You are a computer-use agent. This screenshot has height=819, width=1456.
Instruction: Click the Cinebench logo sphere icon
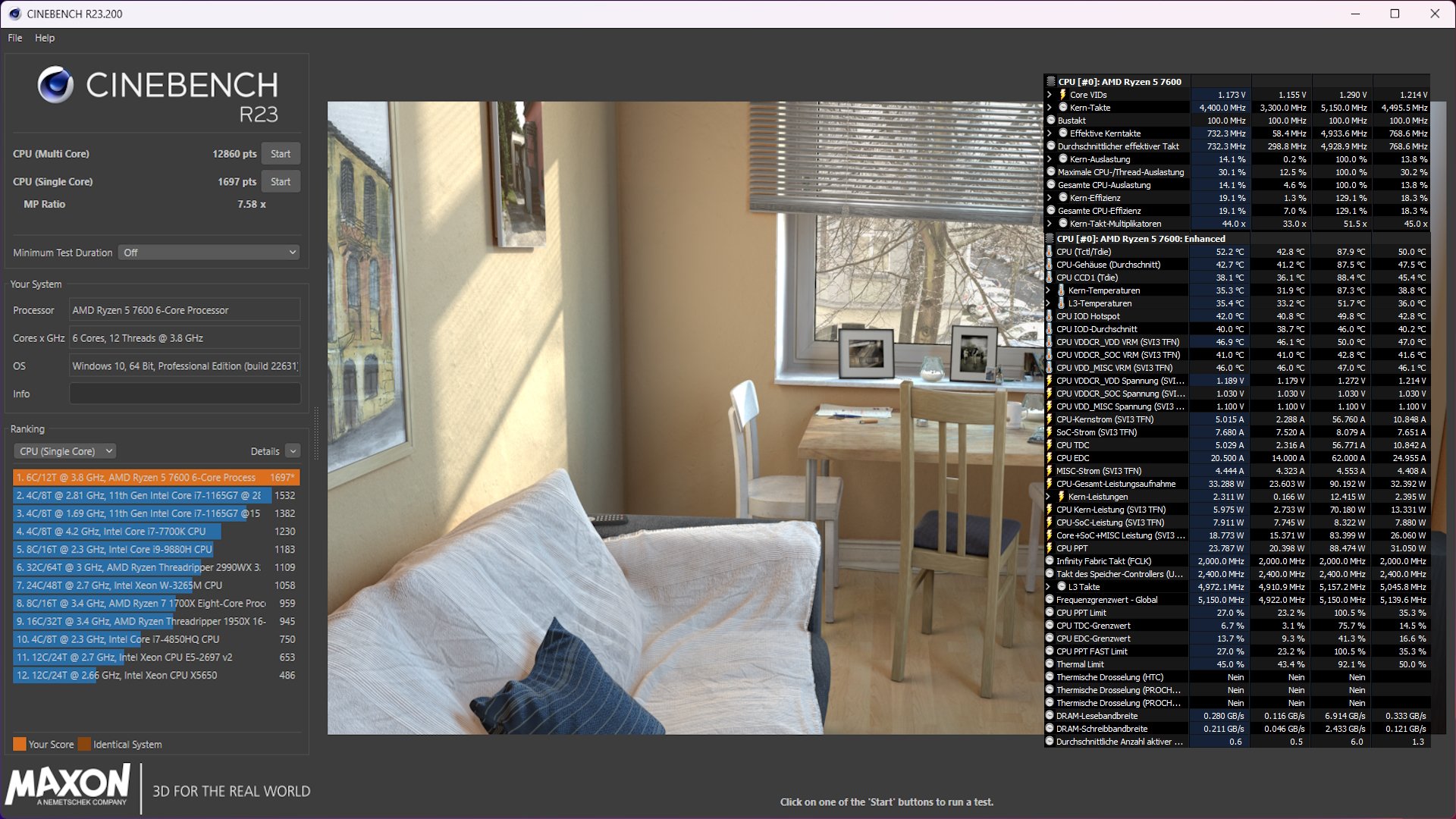[x=55, y=85]
